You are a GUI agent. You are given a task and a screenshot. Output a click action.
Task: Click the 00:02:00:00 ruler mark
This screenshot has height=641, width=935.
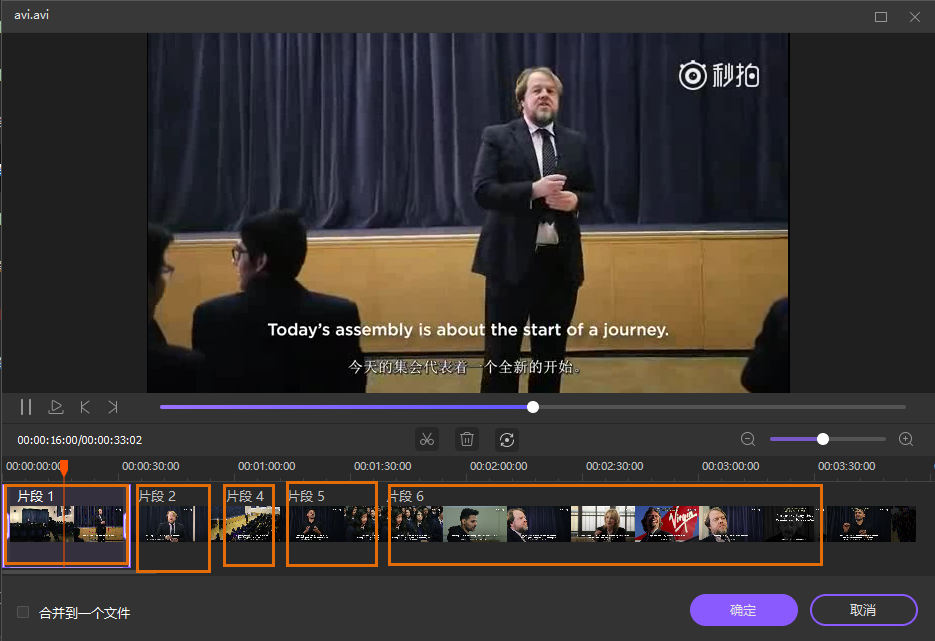[498, 466]
